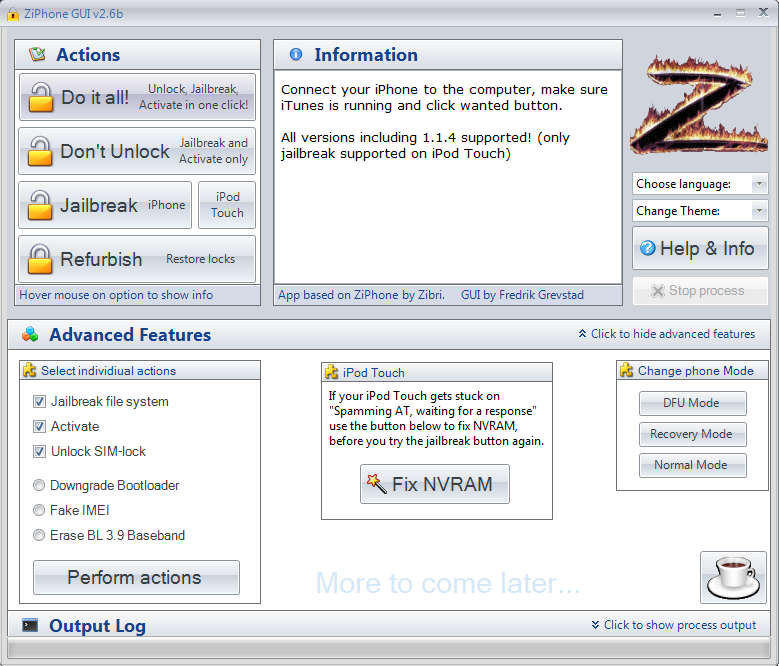The width and height of the screenshot is (779, 666).
Task: Click 'App based on ZiPhone by Zibri.' text
Action: pyautogui.click(x=361, y=295)
